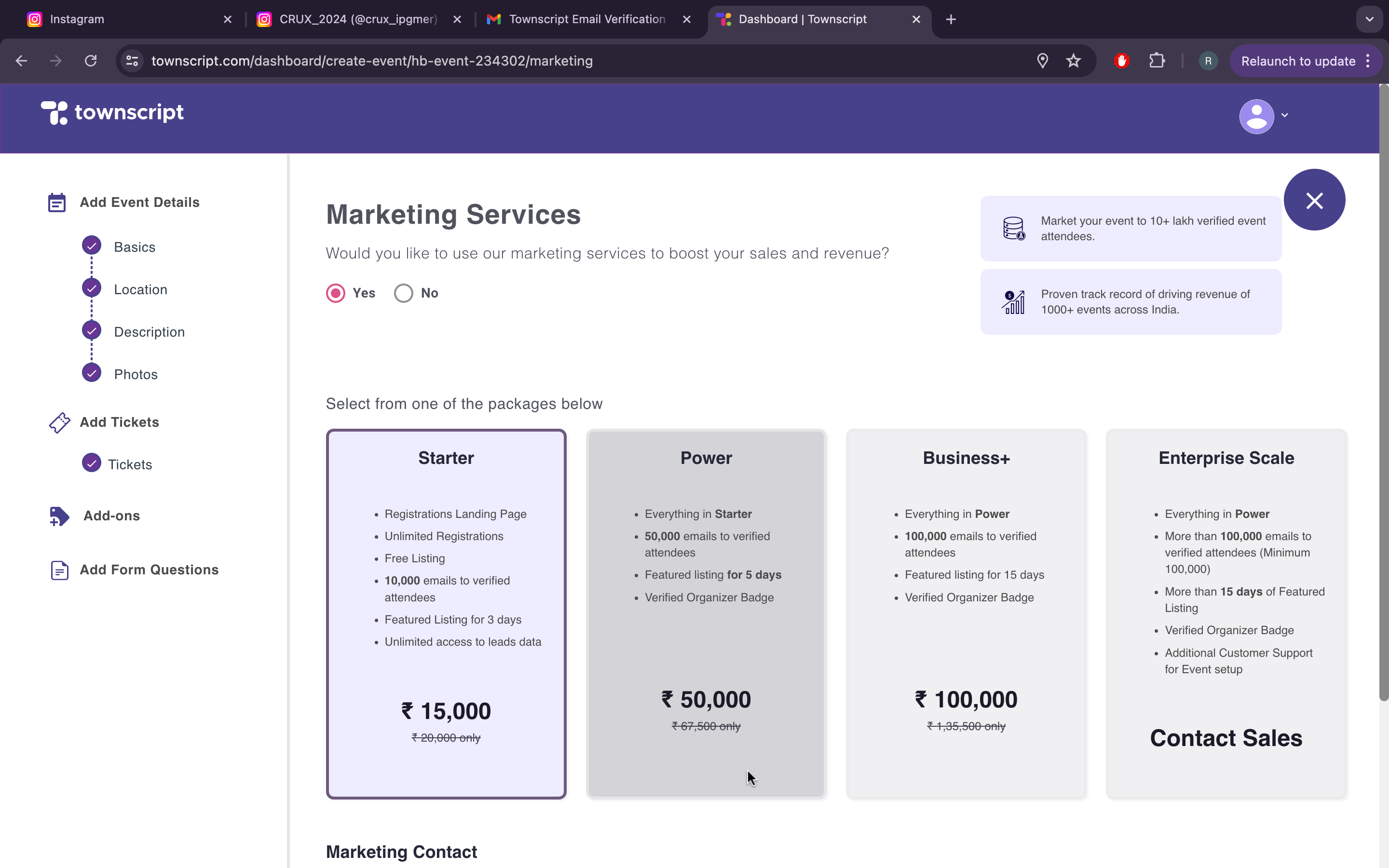The width and height of the screenshot is (1389, 868).
Task: Click the Add Event Details calendar icon
Action: tap(57, 203)
